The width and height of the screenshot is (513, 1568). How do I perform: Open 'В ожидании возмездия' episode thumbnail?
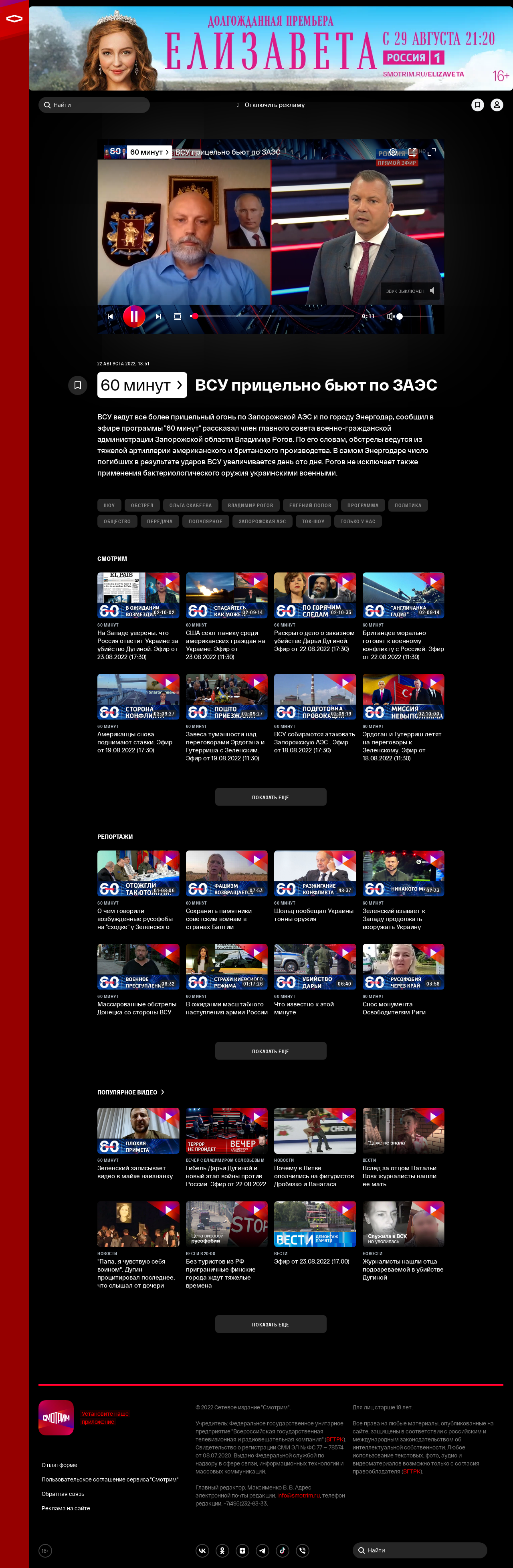tap(138, 595)
